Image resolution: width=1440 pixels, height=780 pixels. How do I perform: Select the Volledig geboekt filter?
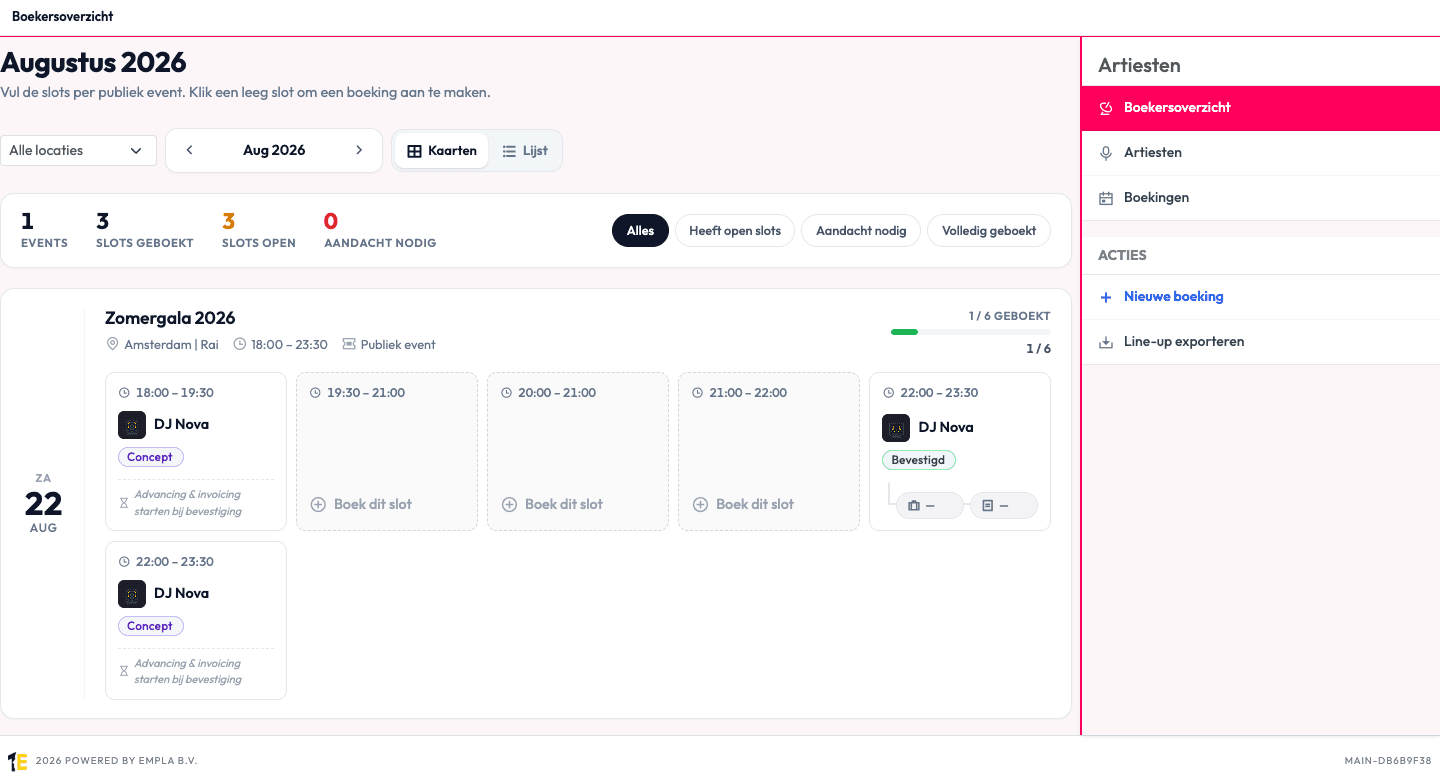989,231
